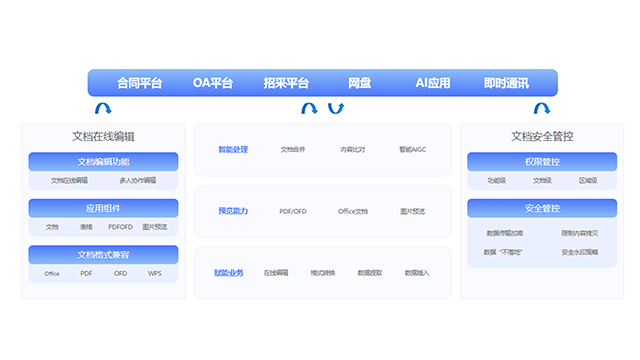
Task: Select Office under 文档格式兼容
Action: (x=52, y=273)
